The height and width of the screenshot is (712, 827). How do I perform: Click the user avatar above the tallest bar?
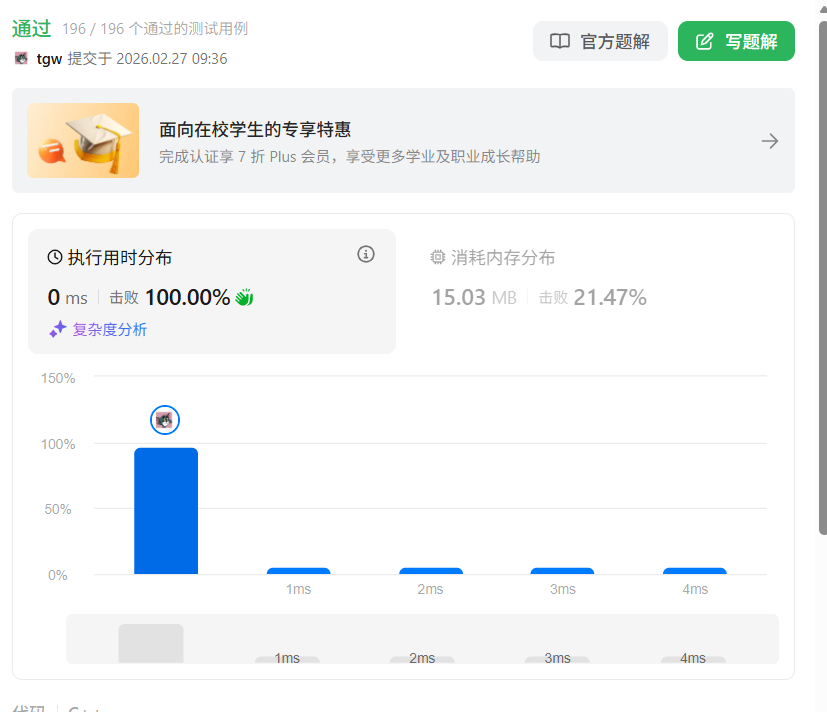point(165,420)
